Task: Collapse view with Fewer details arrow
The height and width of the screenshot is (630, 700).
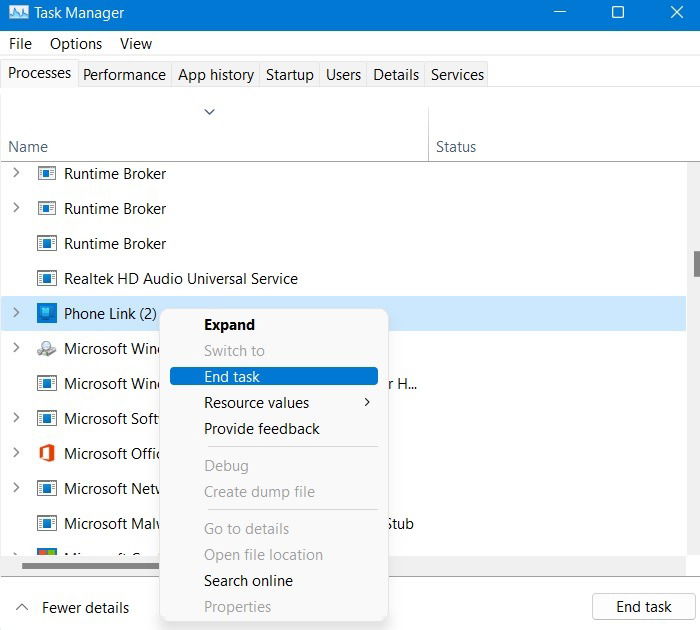Action: pyautogui.click(x=20, y=607)
